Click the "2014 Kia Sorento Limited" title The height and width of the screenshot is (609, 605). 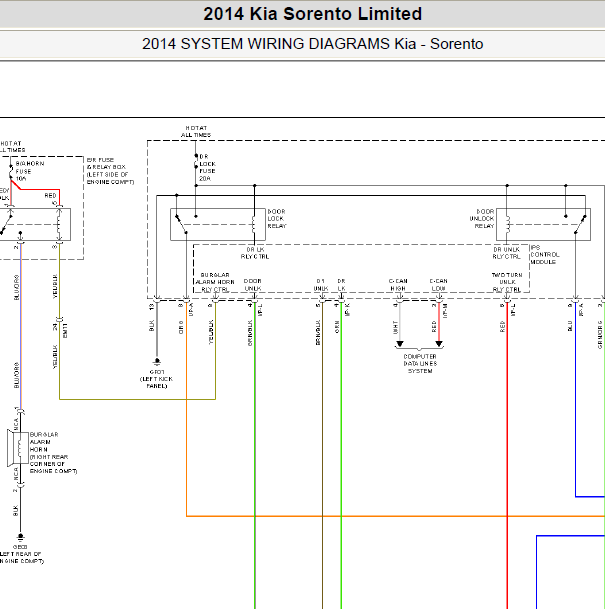tap(313, 14)
